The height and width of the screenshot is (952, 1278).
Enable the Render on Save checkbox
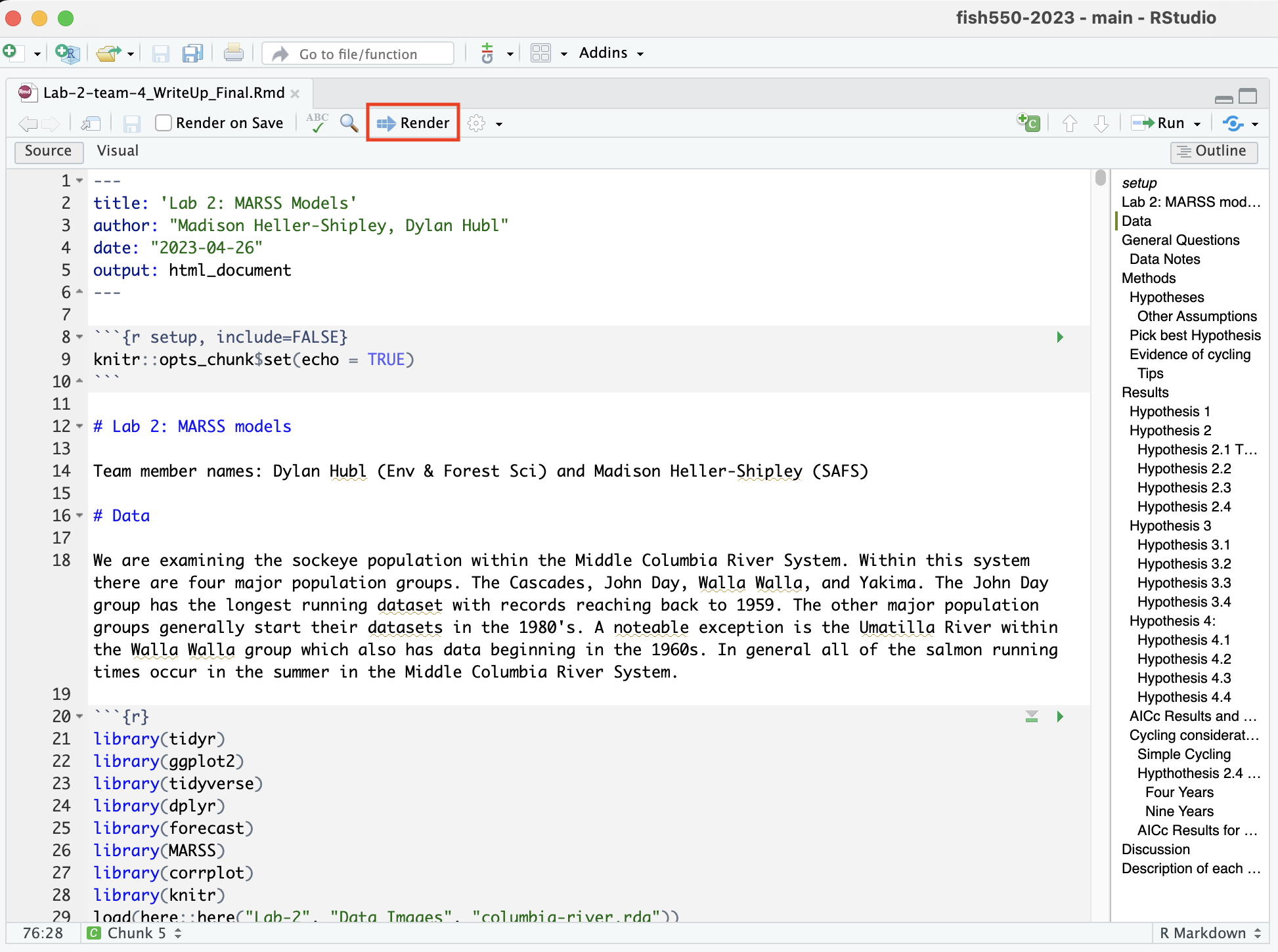pyautogui.click(x=164, y=123)
